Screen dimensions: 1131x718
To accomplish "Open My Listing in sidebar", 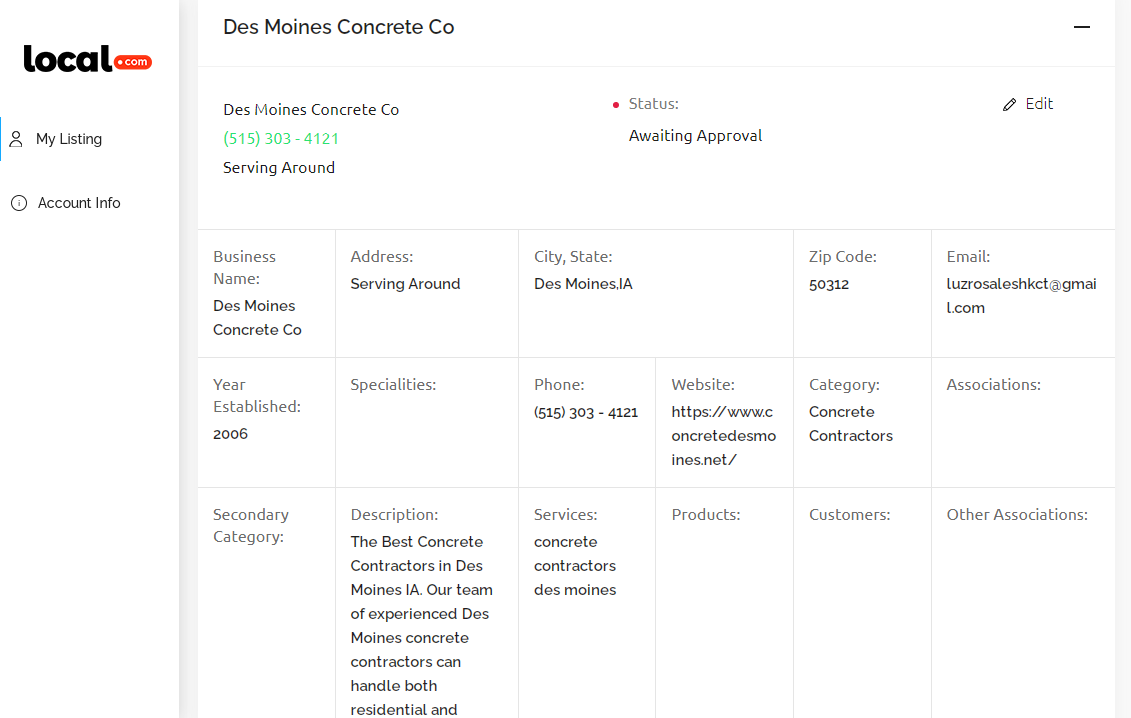I will coord(69,139).
